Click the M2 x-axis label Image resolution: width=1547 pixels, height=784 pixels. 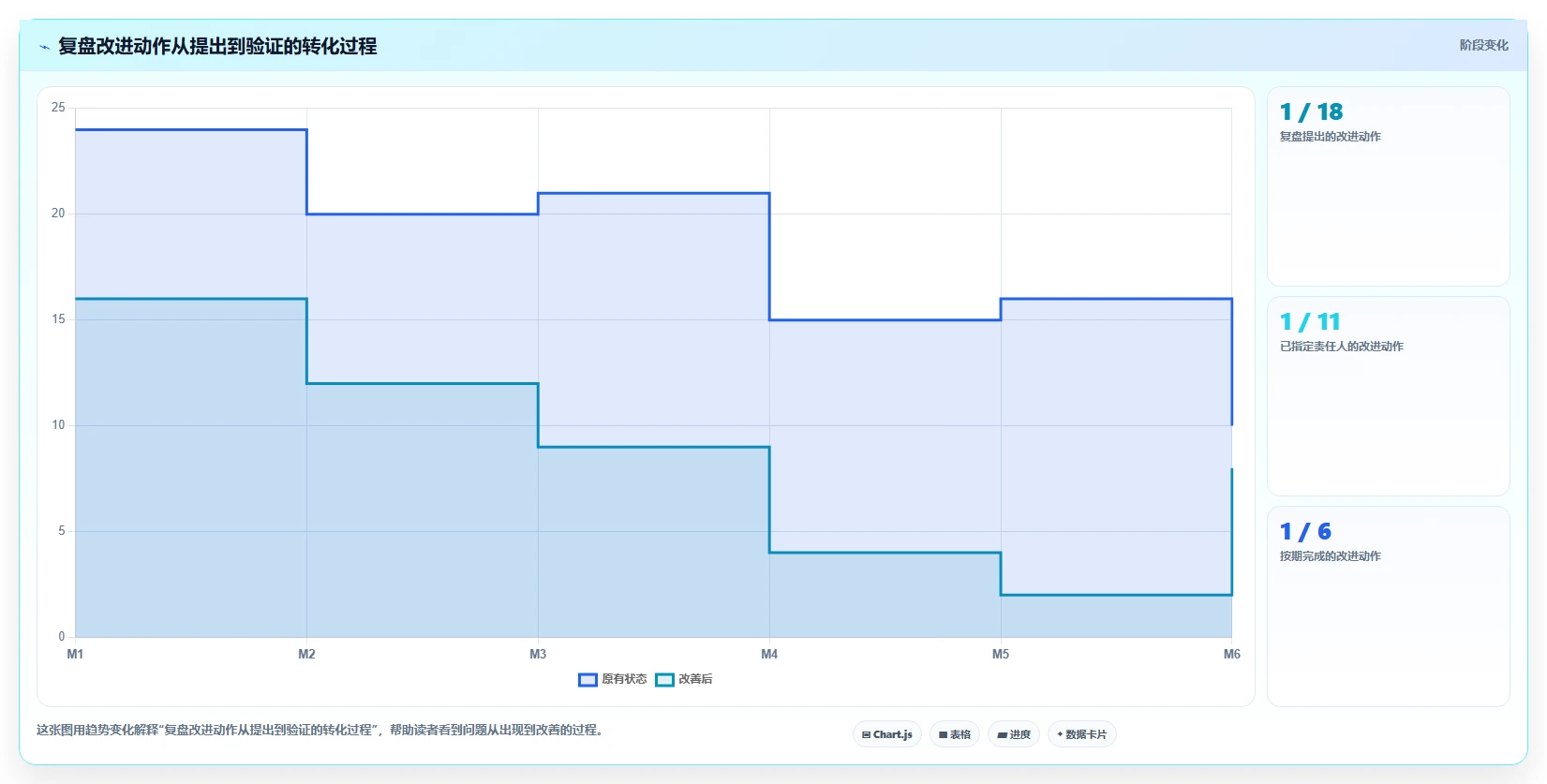click(x=306, y=654)
